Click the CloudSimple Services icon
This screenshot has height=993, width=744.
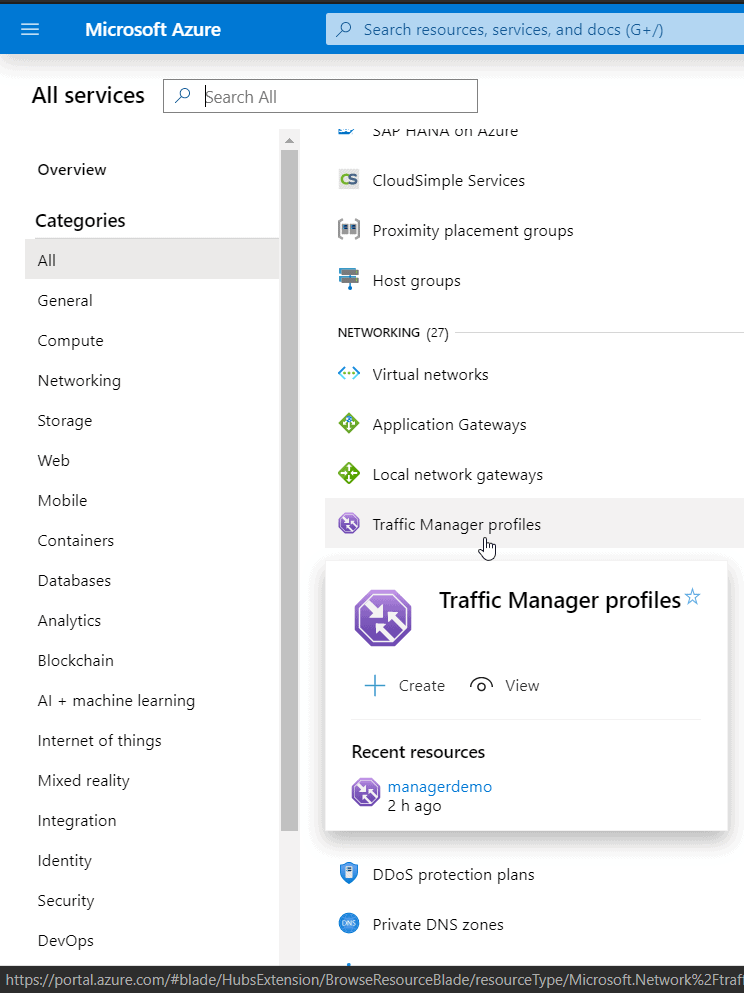click(348, 181)
